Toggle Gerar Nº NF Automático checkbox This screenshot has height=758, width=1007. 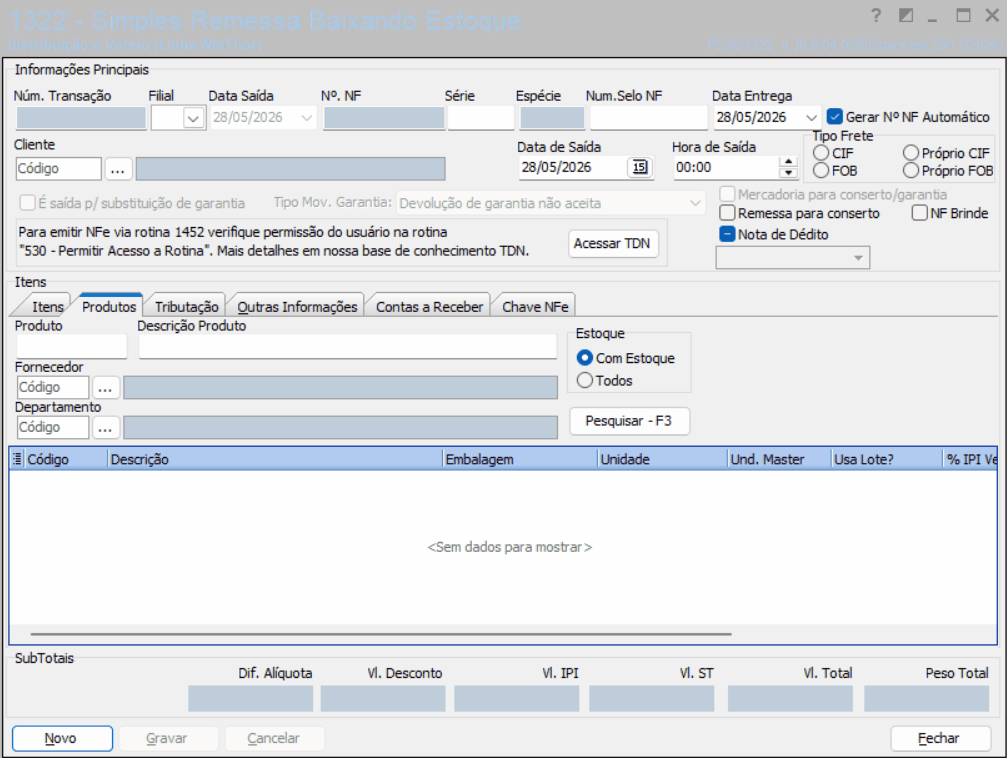click(x=834, y=117)
